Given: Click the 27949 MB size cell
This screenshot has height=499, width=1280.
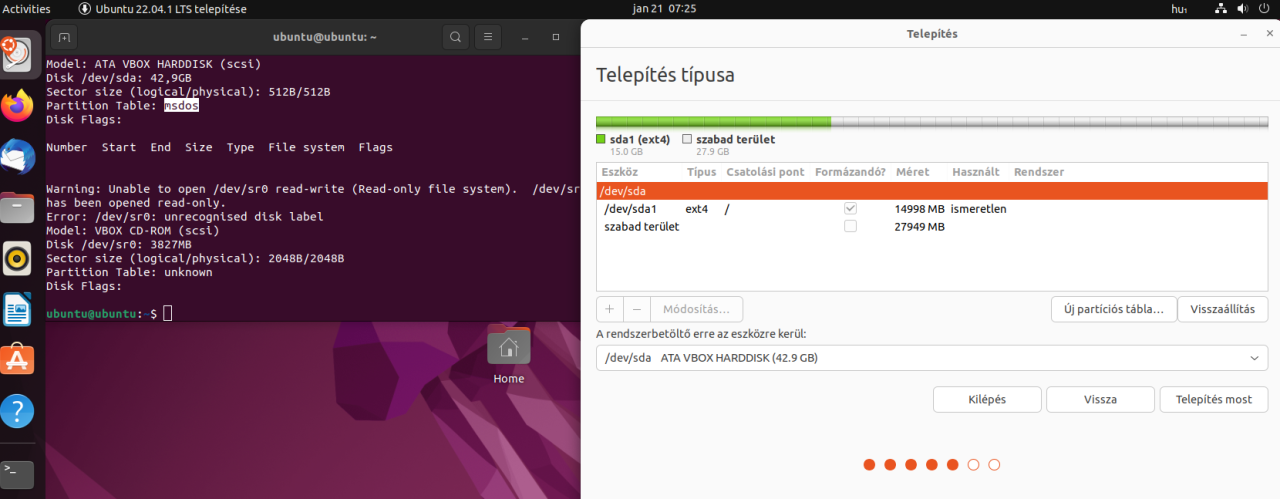Looking at the screenshot, I should (919, 226).
